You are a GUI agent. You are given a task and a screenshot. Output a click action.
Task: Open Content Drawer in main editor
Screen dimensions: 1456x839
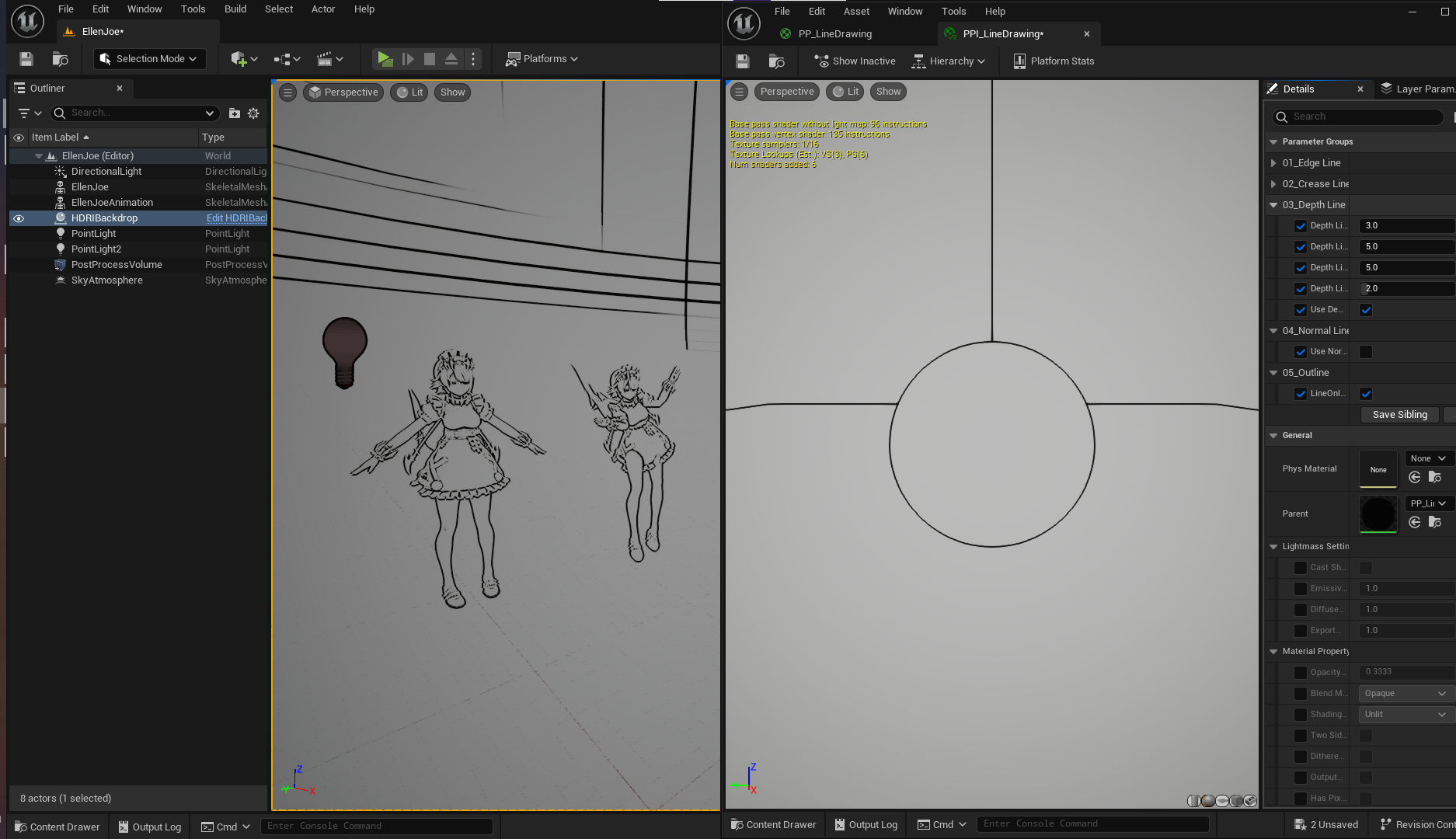(x=57, y=827)
